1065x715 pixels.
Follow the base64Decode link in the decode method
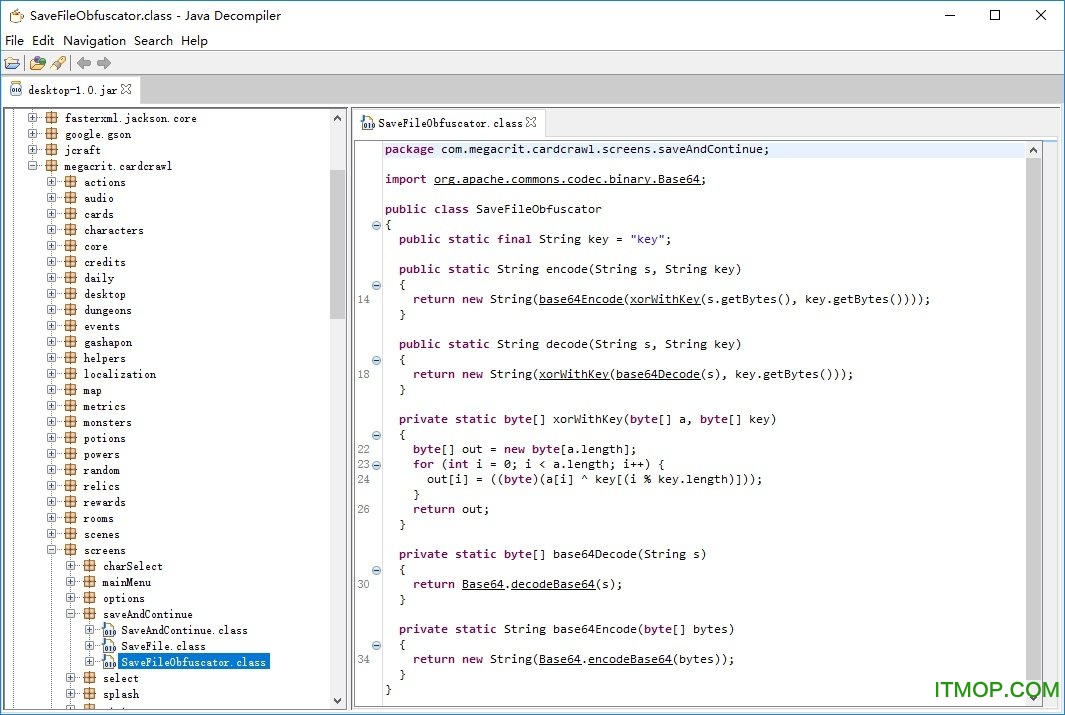[x=657, y=374]
